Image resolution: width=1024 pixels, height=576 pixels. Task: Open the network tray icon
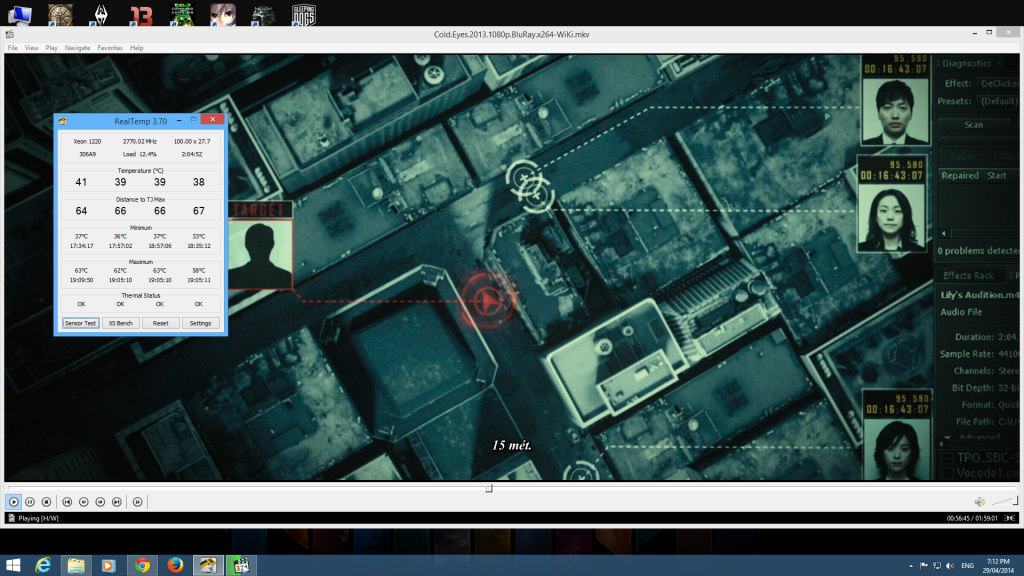click(x=937, y=566)
